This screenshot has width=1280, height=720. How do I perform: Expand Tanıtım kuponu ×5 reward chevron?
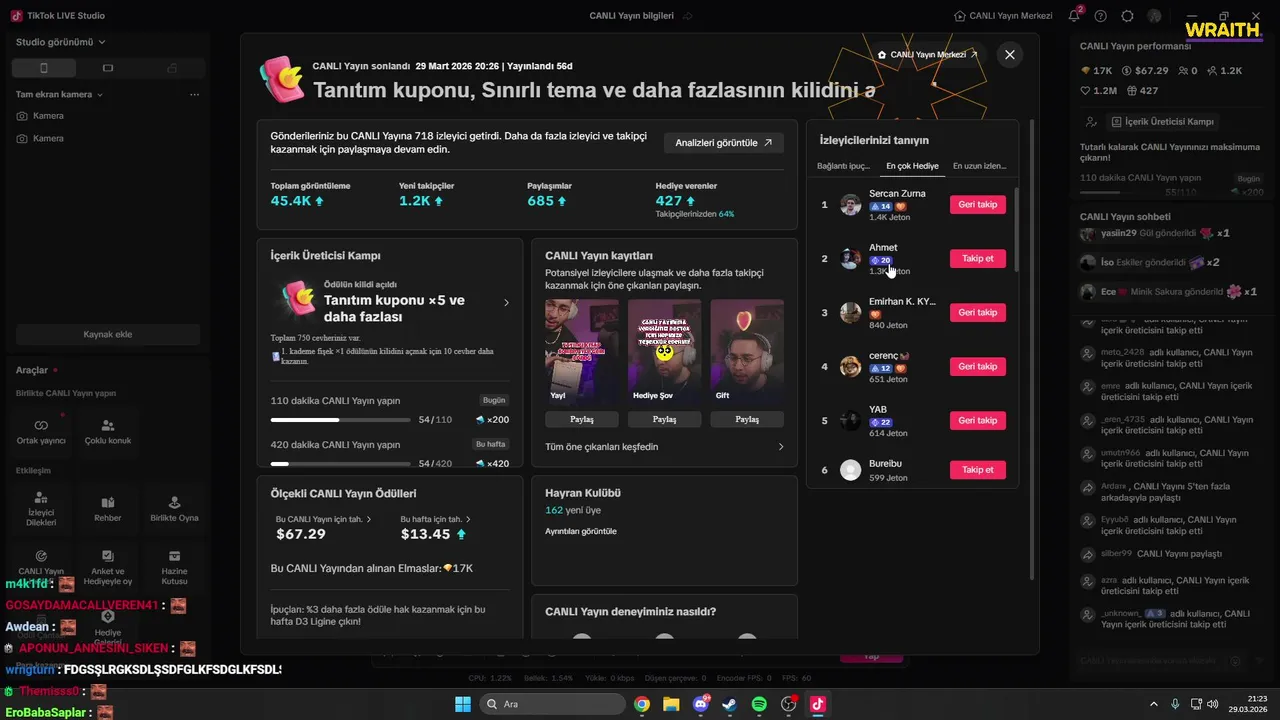click(x=506, y=302)
